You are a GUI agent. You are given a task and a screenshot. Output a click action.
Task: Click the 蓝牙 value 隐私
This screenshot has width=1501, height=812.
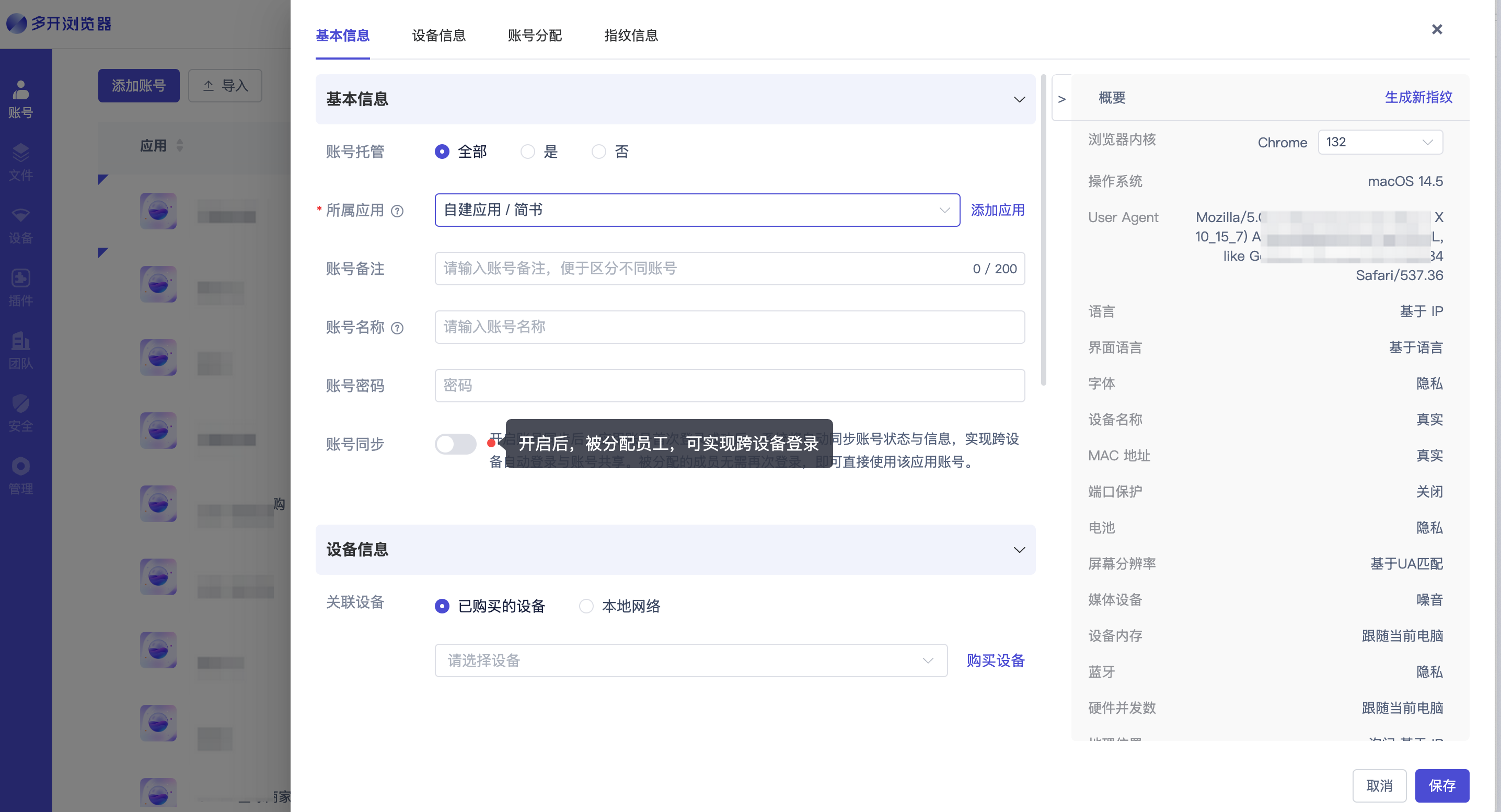[1429, 672]
